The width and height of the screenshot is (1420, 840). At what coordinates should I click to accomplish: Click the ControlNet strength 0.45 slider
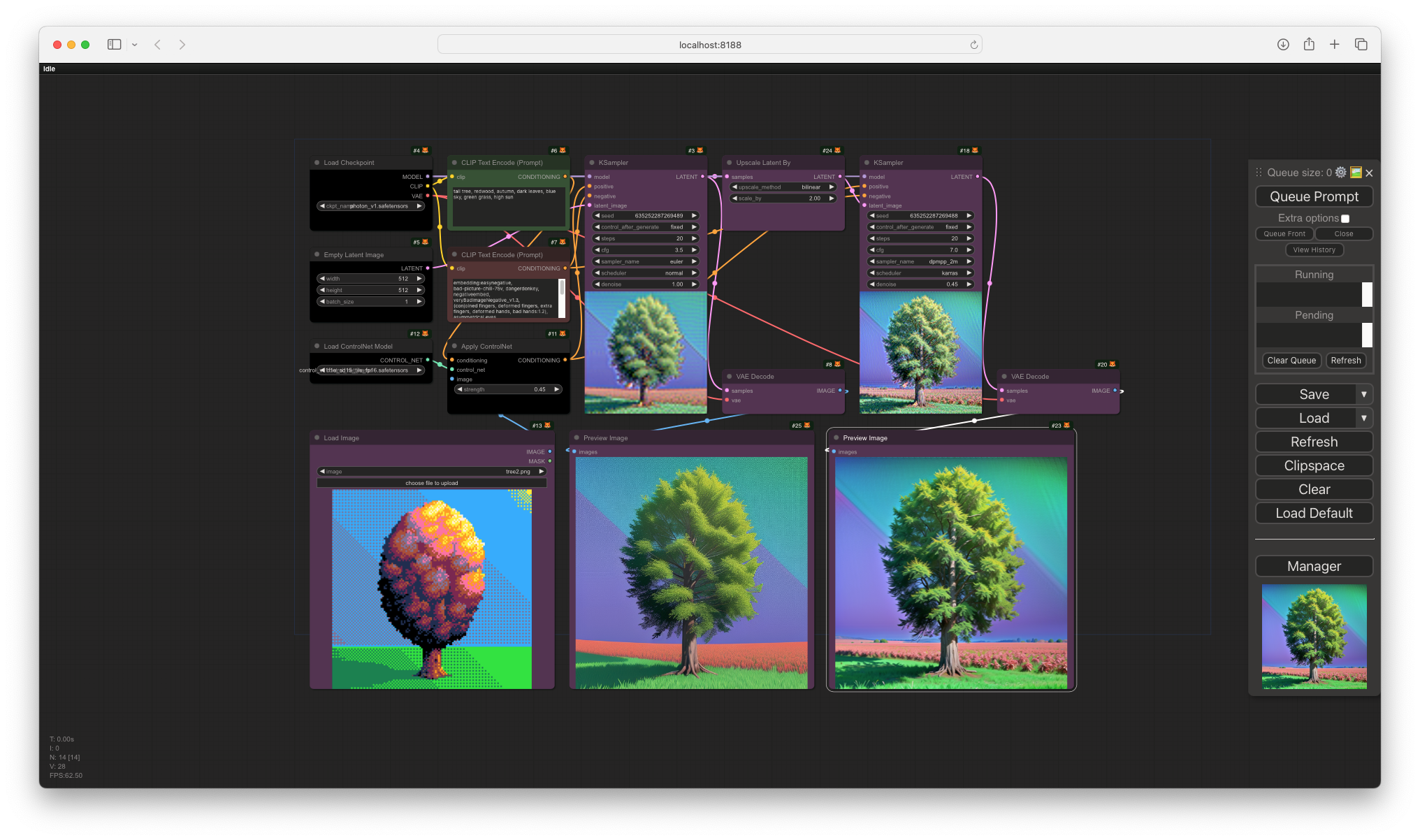coord(508,389)
